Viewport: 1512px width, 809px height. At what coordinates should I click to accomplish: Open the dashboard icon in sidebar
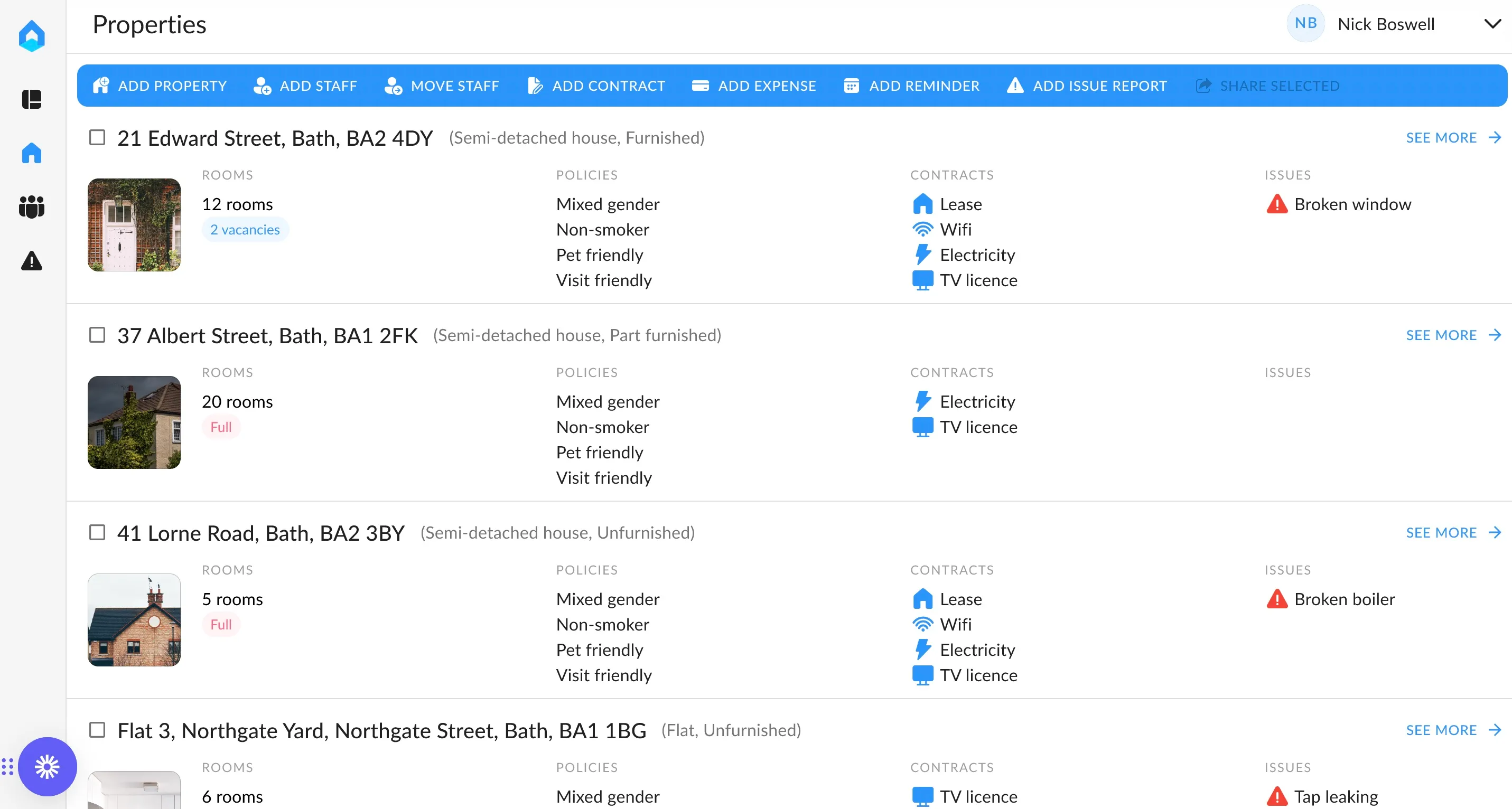(x=32, y=99)
